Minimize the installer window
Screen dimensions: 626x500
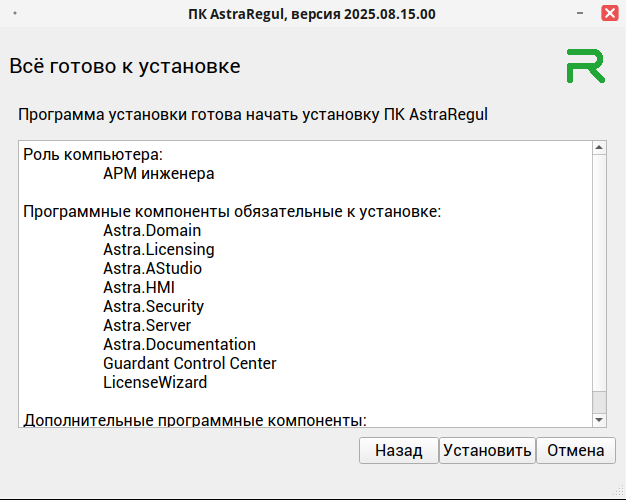[x=581, y=14]
